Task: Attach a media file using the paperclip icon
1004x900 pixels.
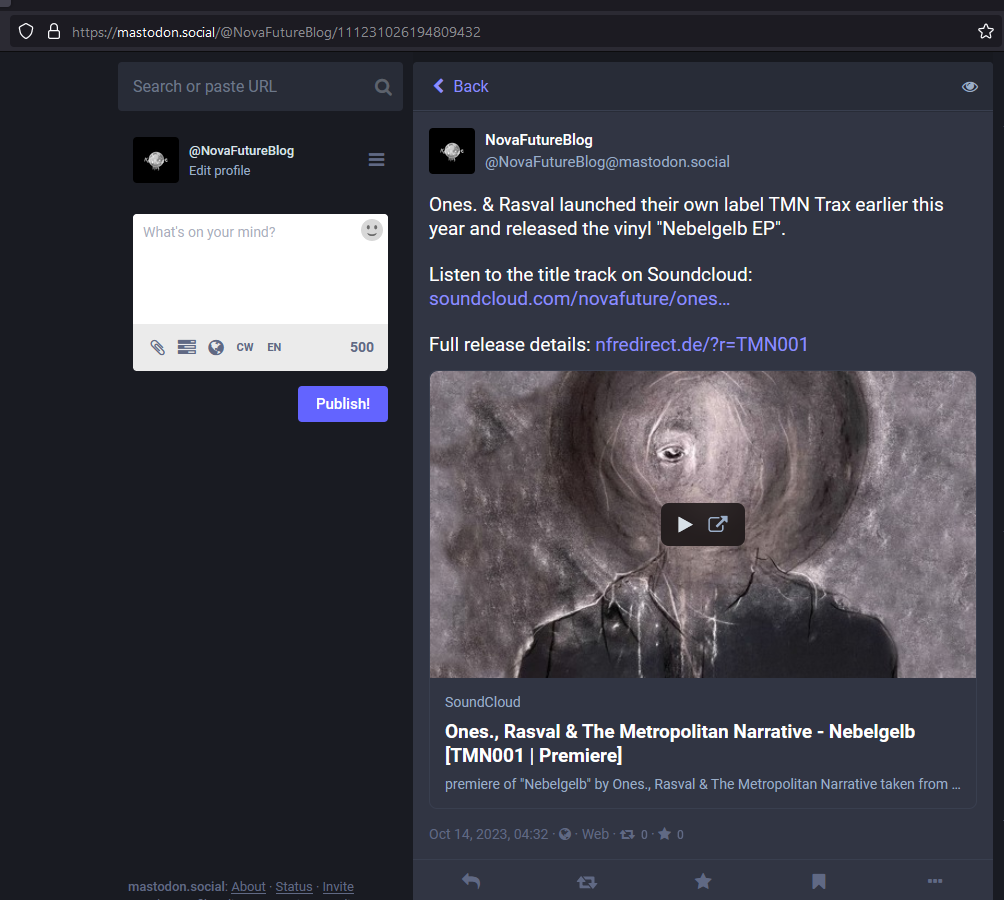Action: [156, 347]
